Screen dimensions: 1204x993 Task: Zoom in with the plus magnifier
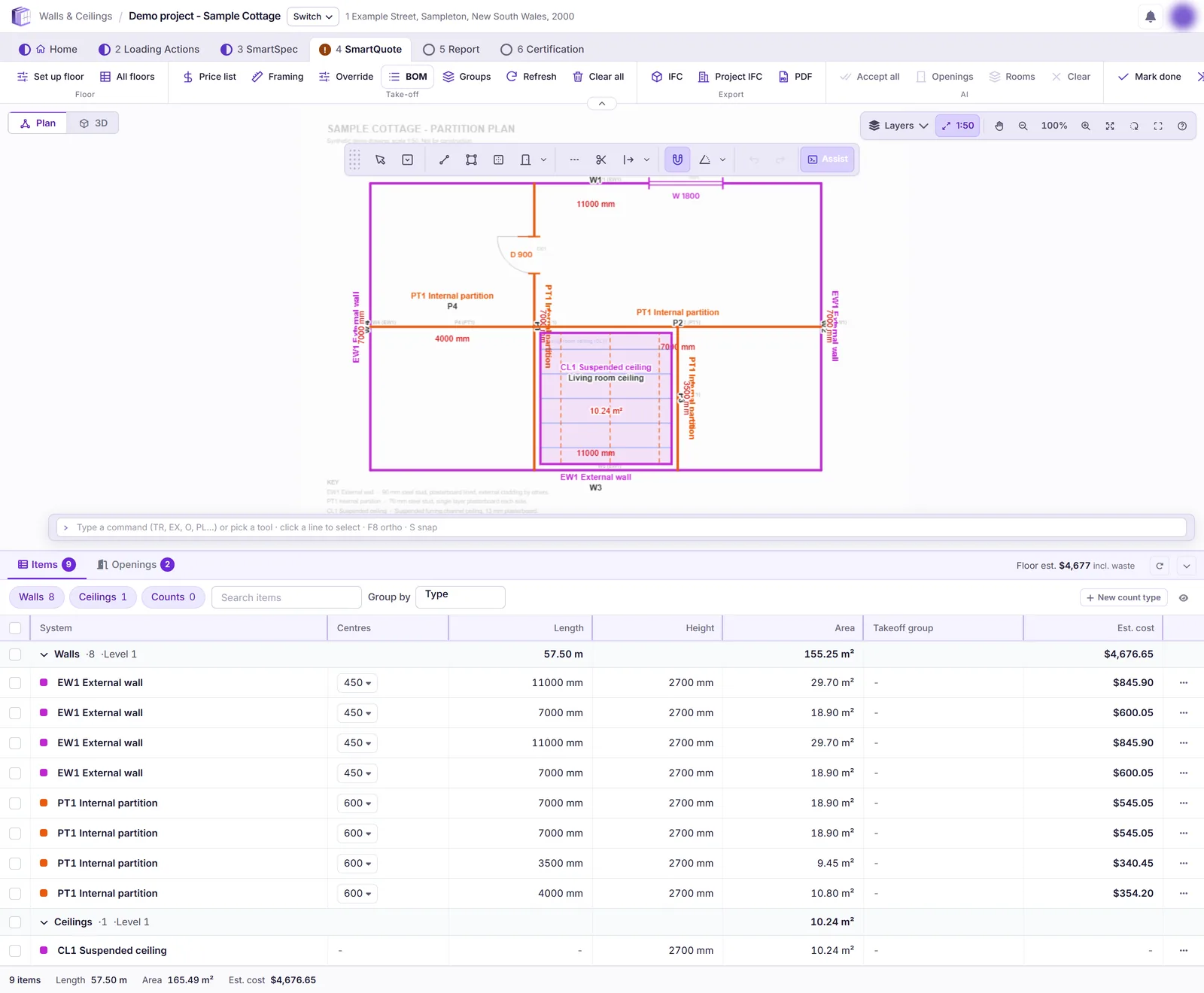(1086, 126)
